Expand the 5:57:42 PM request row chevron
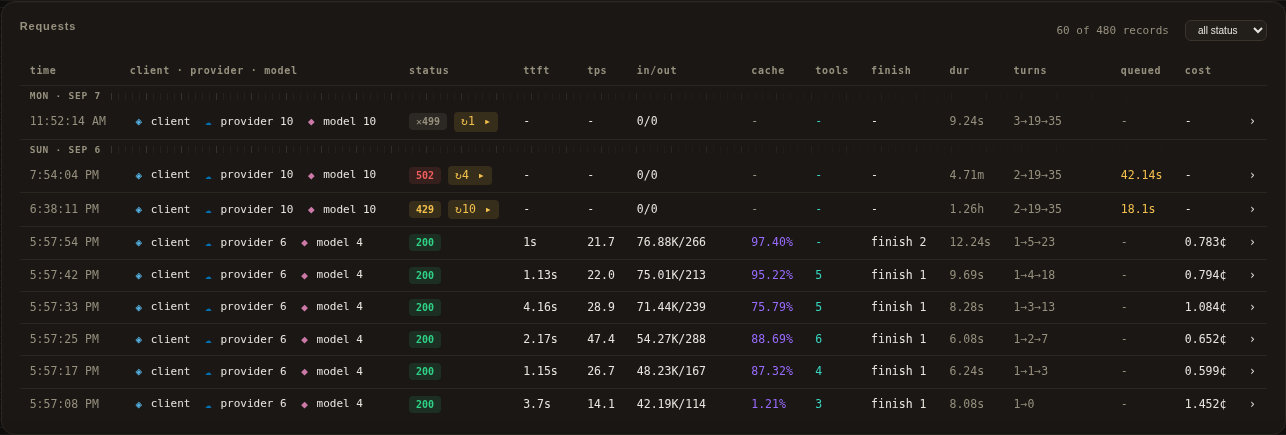Image resolution: width=1286 pixels, height=435 pixels. point(1252,275)
